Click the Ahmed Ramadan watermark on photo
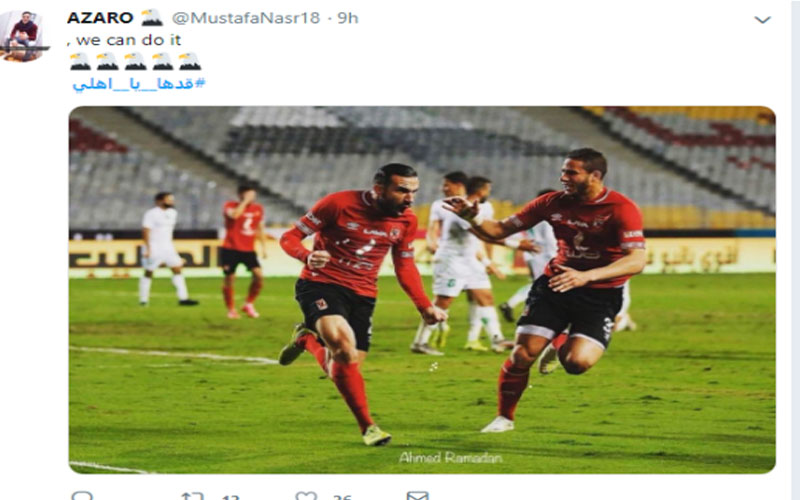800x500 pixels. tap(451, 458)
